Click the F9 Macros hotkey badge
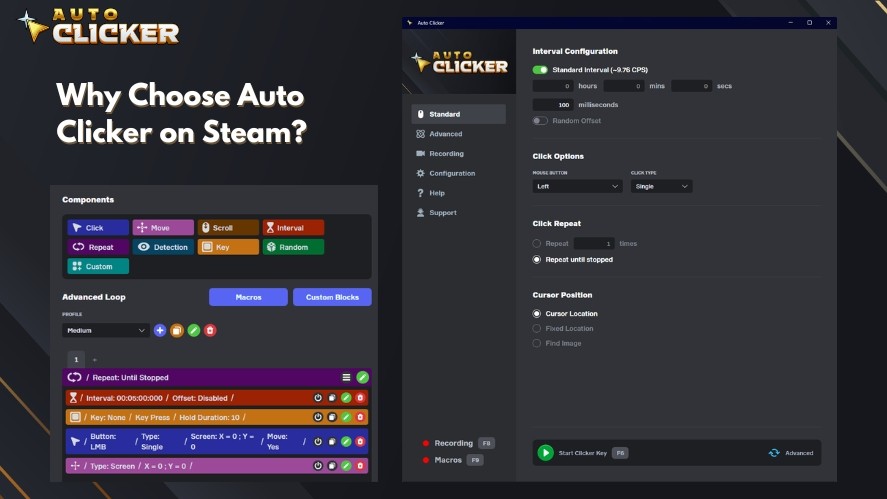 [475, 460]
